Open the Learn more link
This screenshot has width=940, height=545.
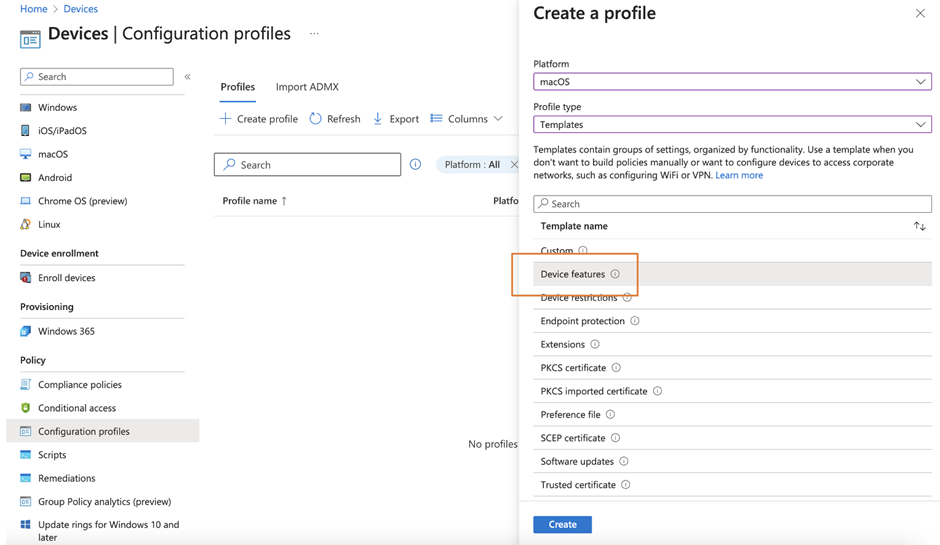[739, 175]
